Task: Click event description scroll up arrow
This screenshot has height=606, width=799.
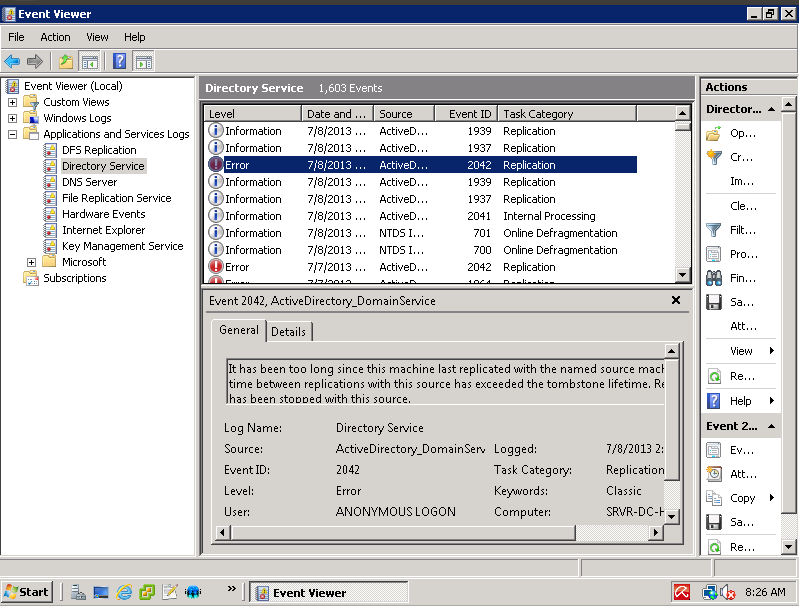Action: coord(672,351)
